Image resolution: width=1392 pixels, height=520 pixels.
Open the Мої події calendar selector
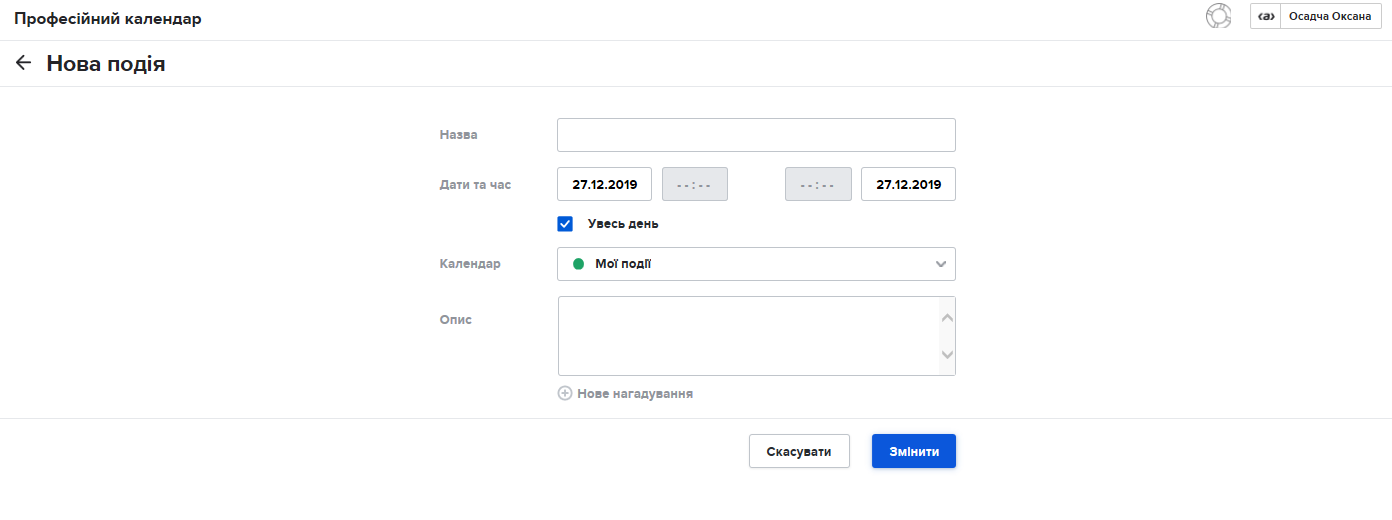(x=755, y=264)
